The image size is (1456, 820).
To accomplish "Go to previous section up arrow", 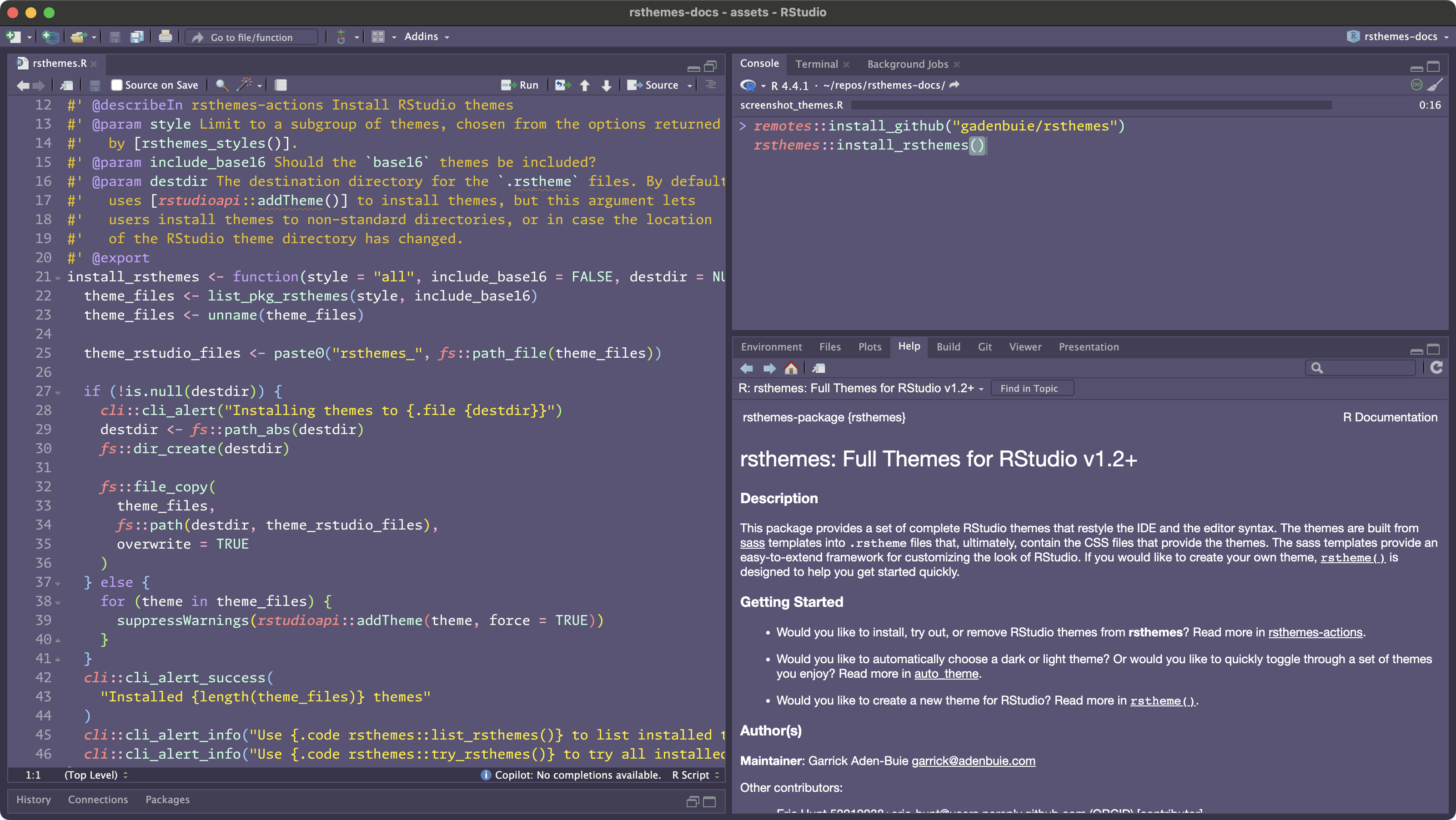I will [x=584, y=85].
